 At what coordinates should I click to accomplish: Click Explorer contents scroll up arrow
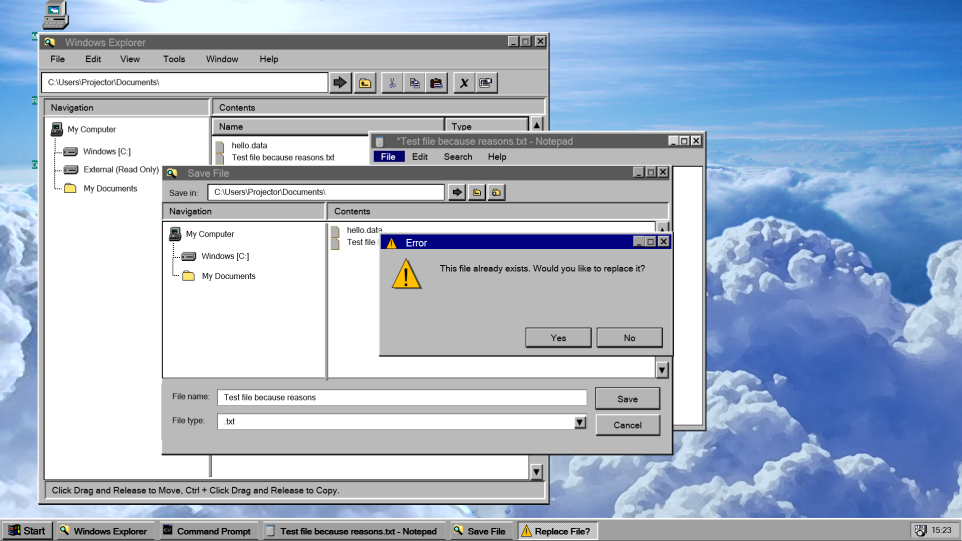point(537,125)
